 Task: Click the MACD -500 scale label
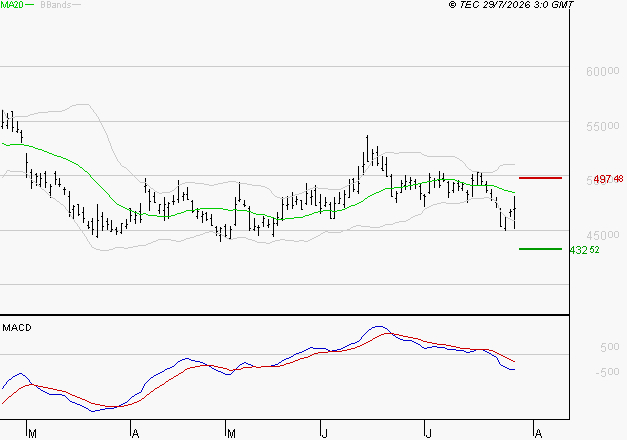607,372
